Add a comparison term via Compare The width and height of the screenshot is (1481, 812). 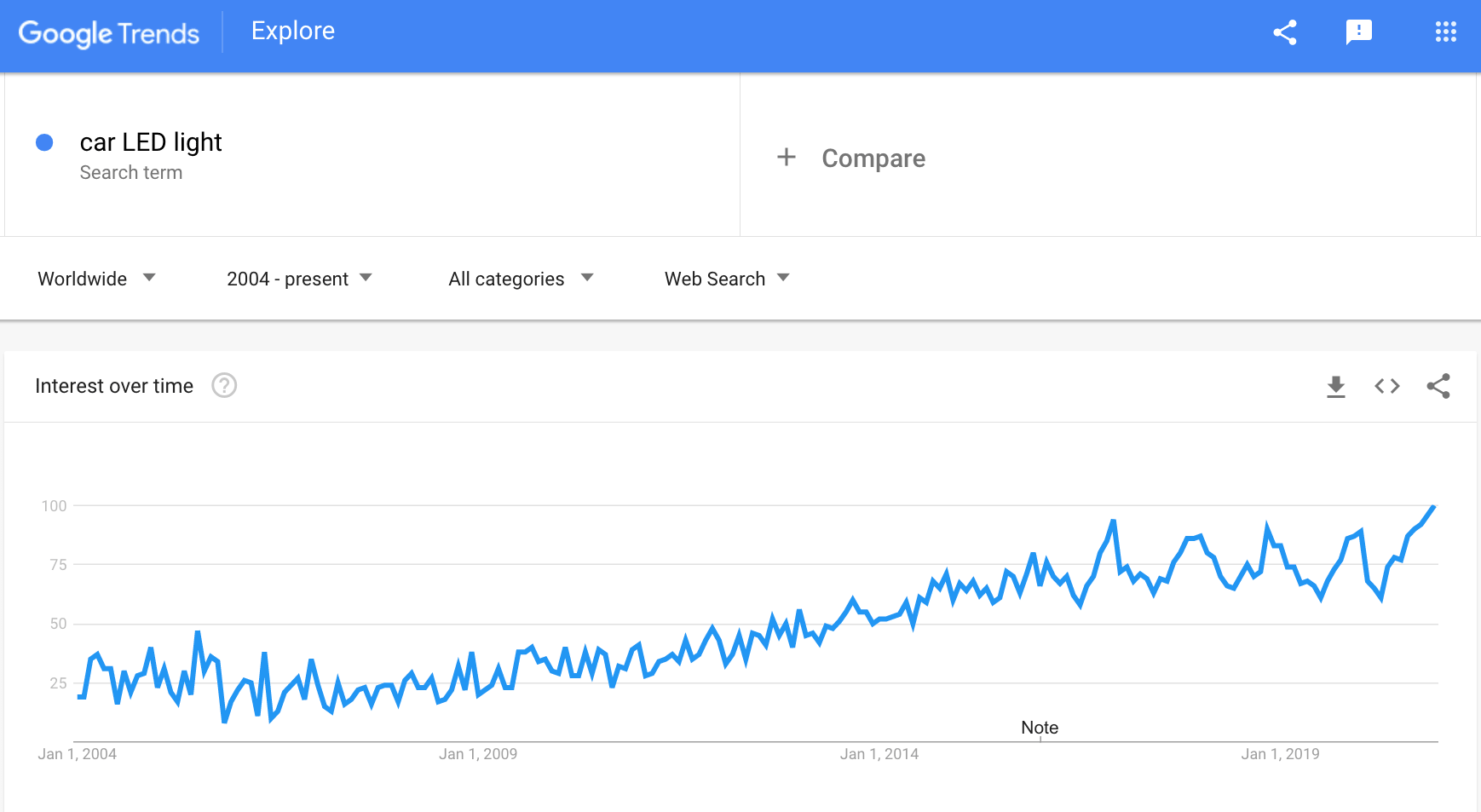click(x=873, y=158)
